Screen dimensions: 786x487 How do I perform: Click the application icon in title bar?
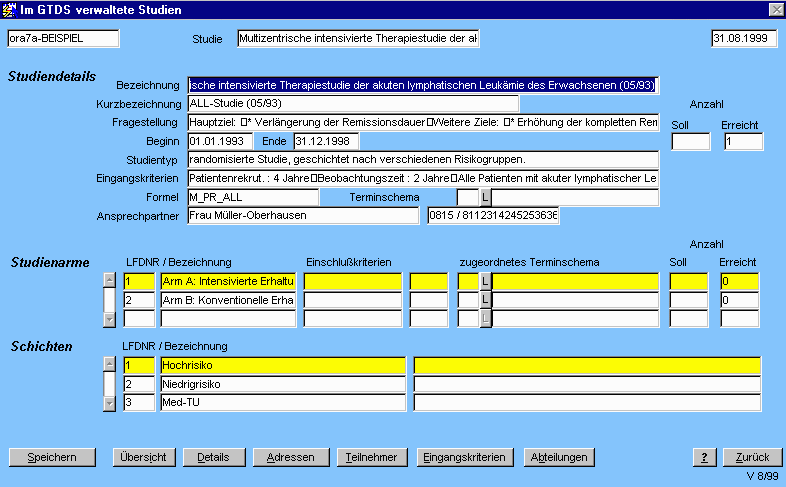(x=10, y=9)
